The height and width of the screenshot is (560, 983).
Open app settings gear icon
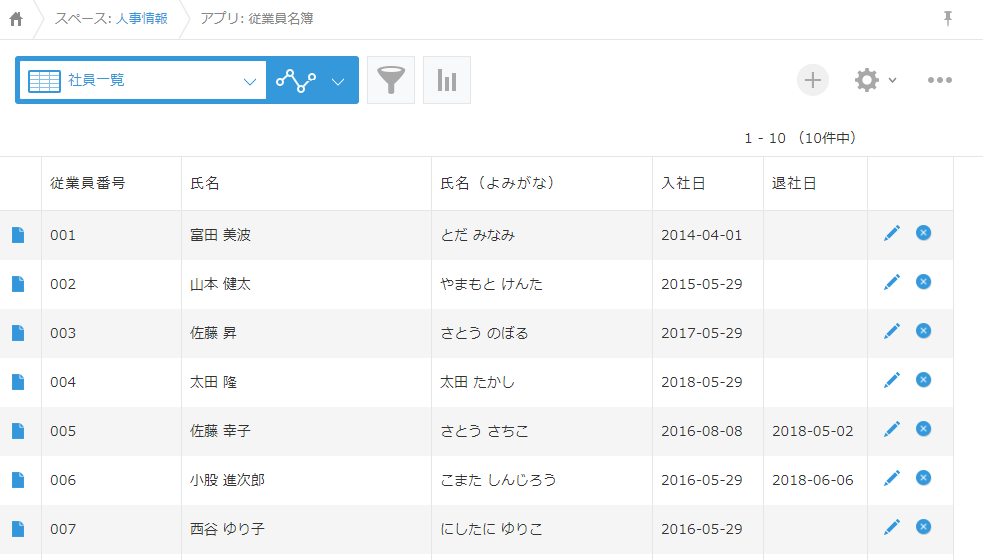point(867,80)
